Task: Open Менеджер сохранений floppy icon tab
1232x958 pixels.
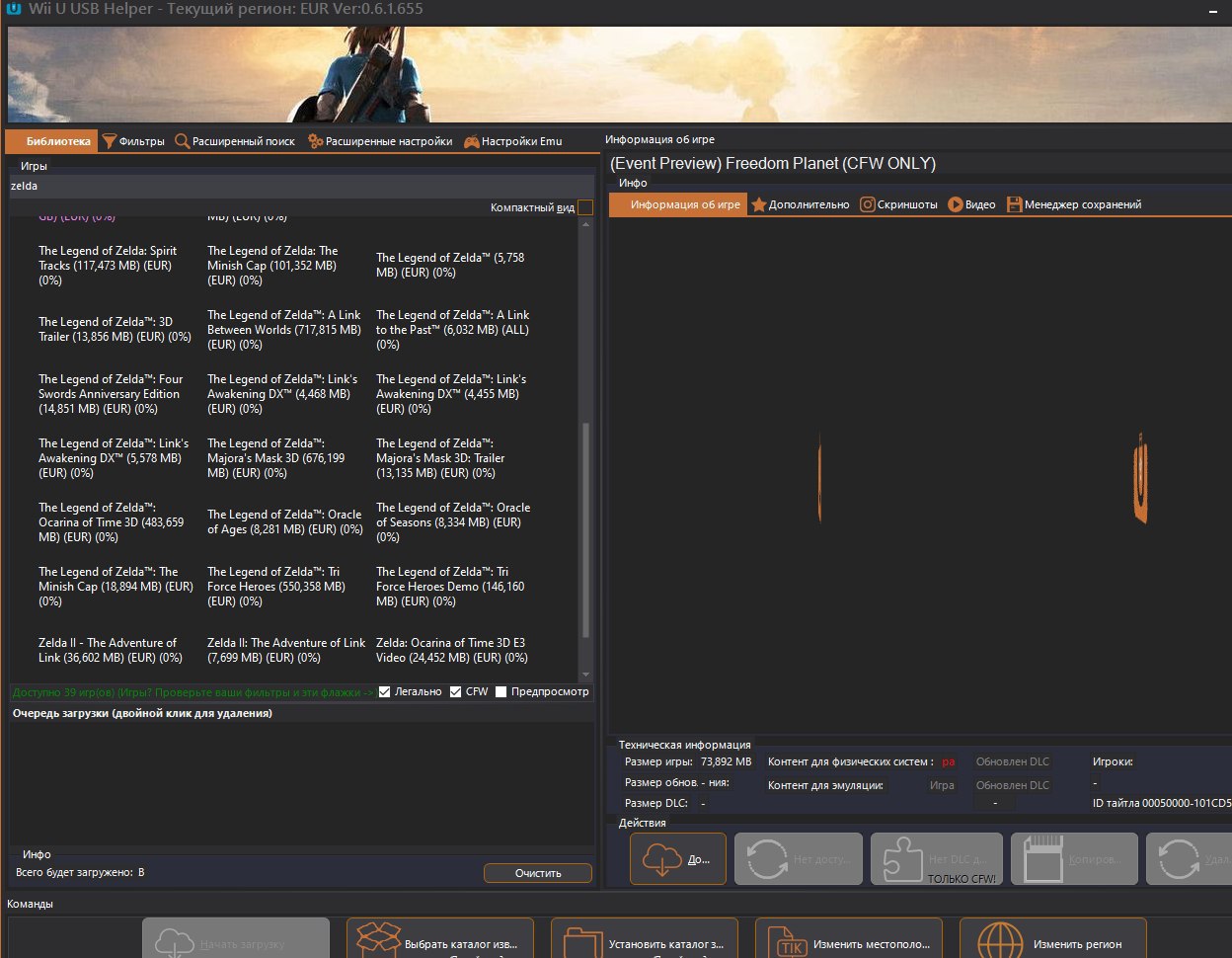Action: pos(1074,204)
